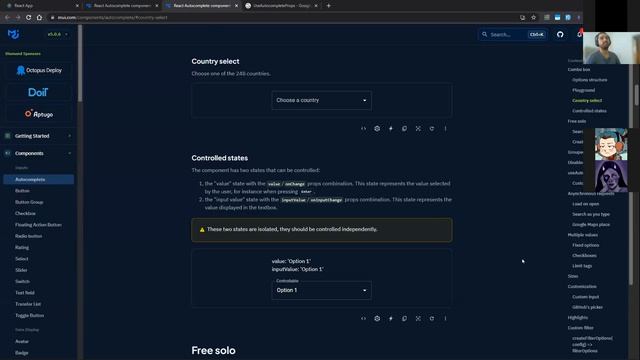
Task: Select Transfer List in the sidebar
Action: click(x=28, y=304)
